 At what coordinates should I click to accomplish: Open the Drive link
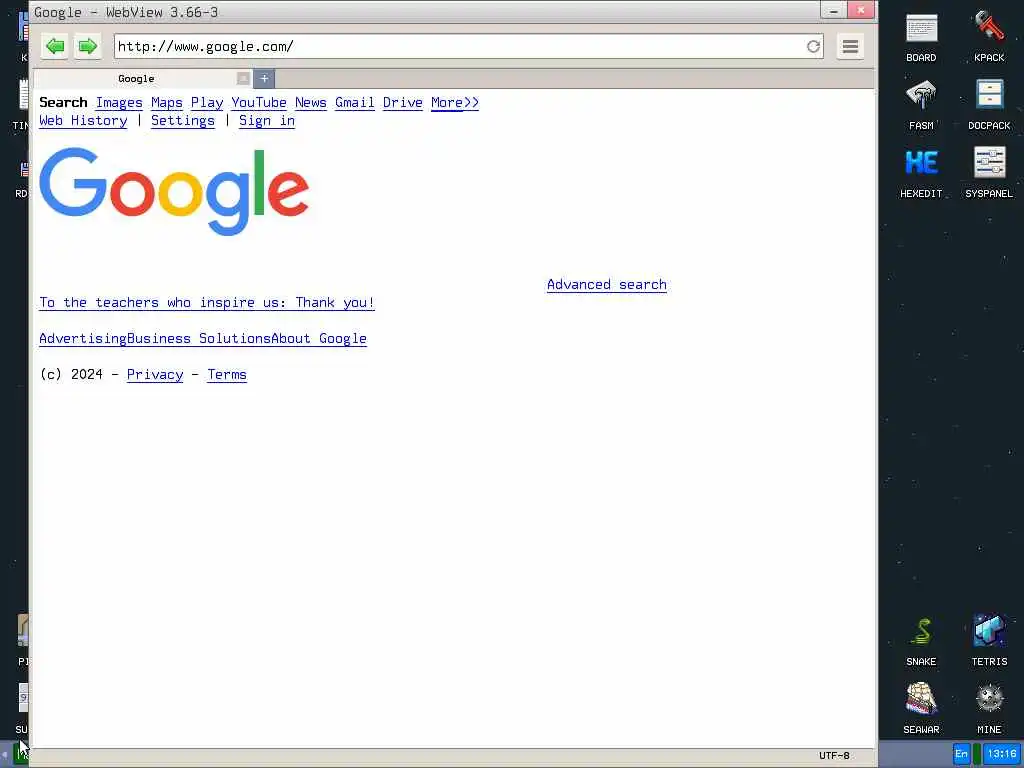click(402, 103)
